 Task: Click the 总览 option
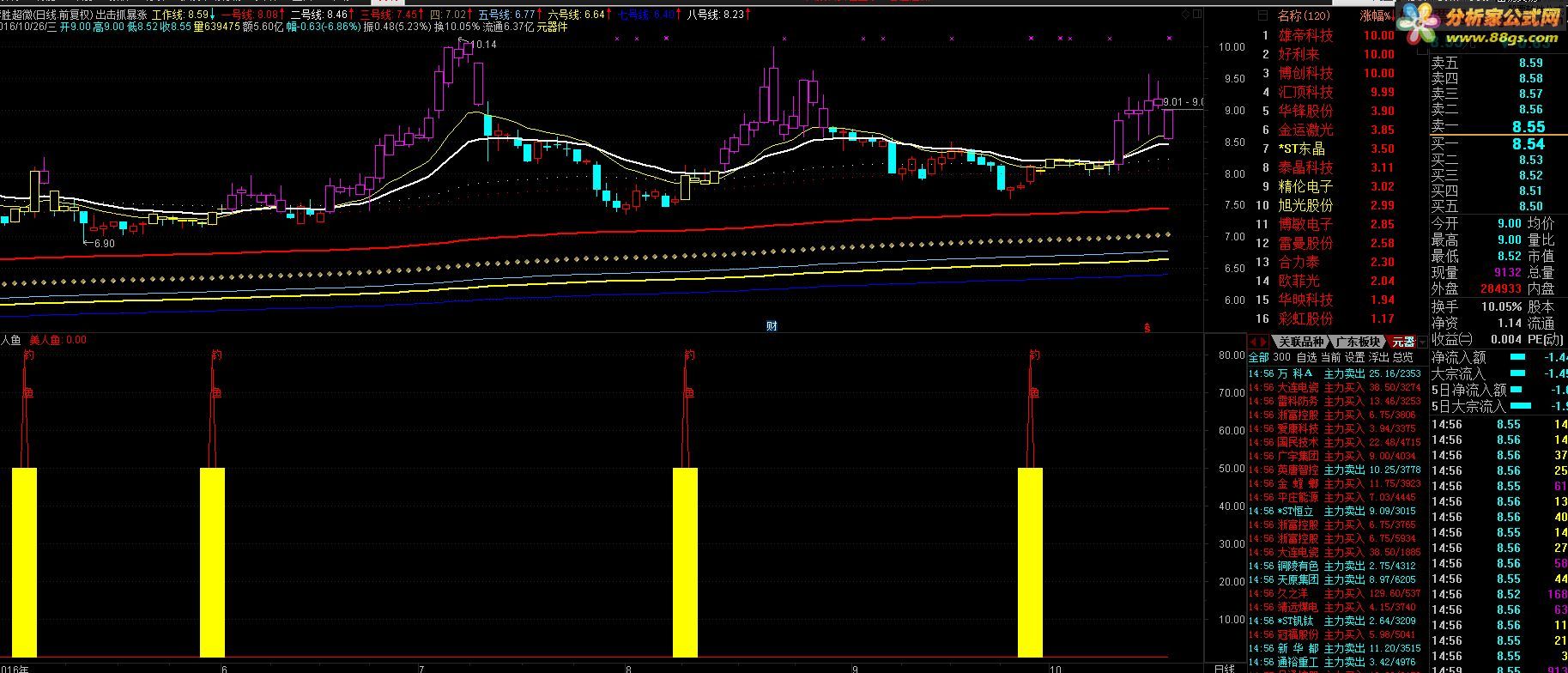pos(1402,357)
